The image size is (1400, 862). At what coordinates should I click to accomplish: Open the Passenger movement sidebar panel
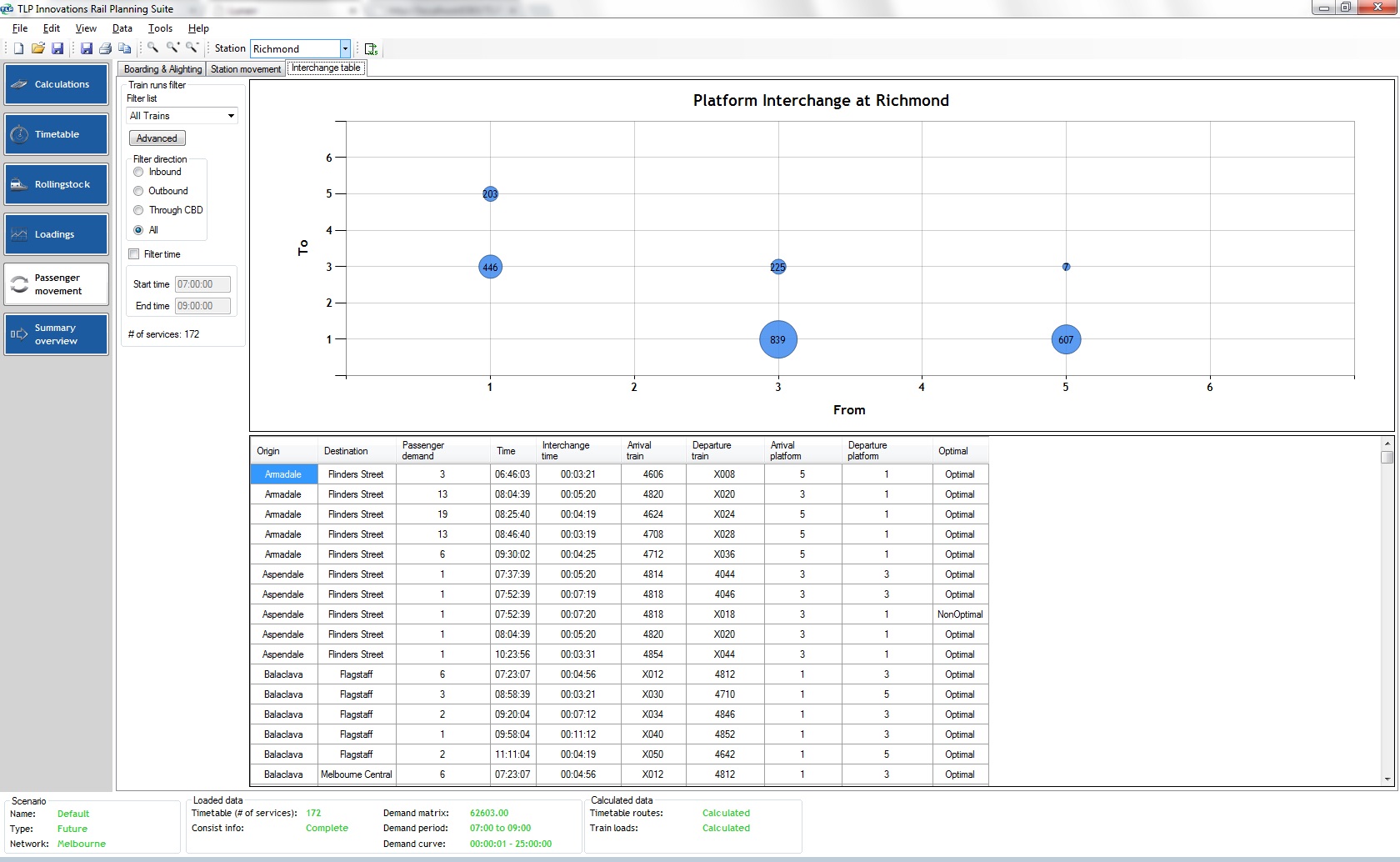click(57, 284)
